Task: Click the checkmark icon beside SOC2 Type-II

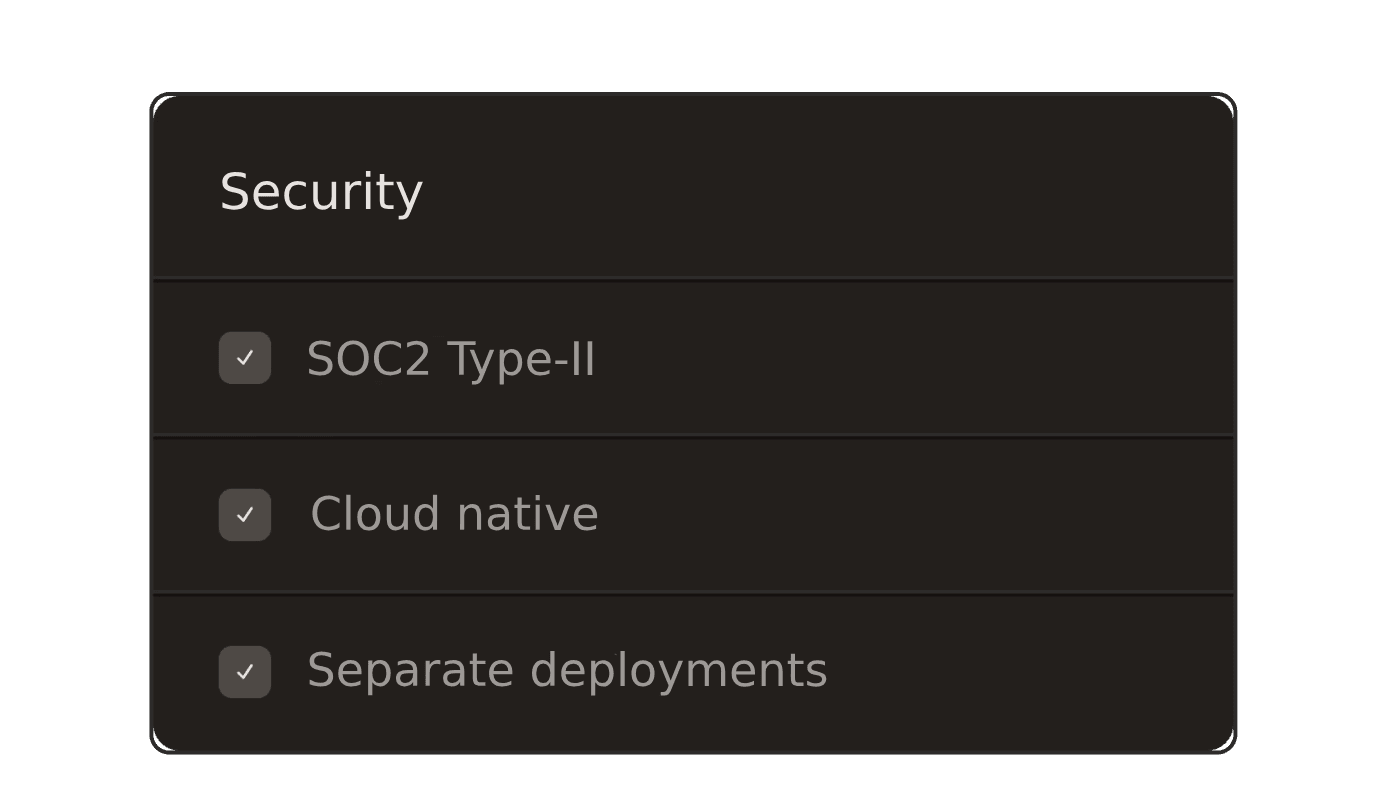Action: [x=245, y=358]
